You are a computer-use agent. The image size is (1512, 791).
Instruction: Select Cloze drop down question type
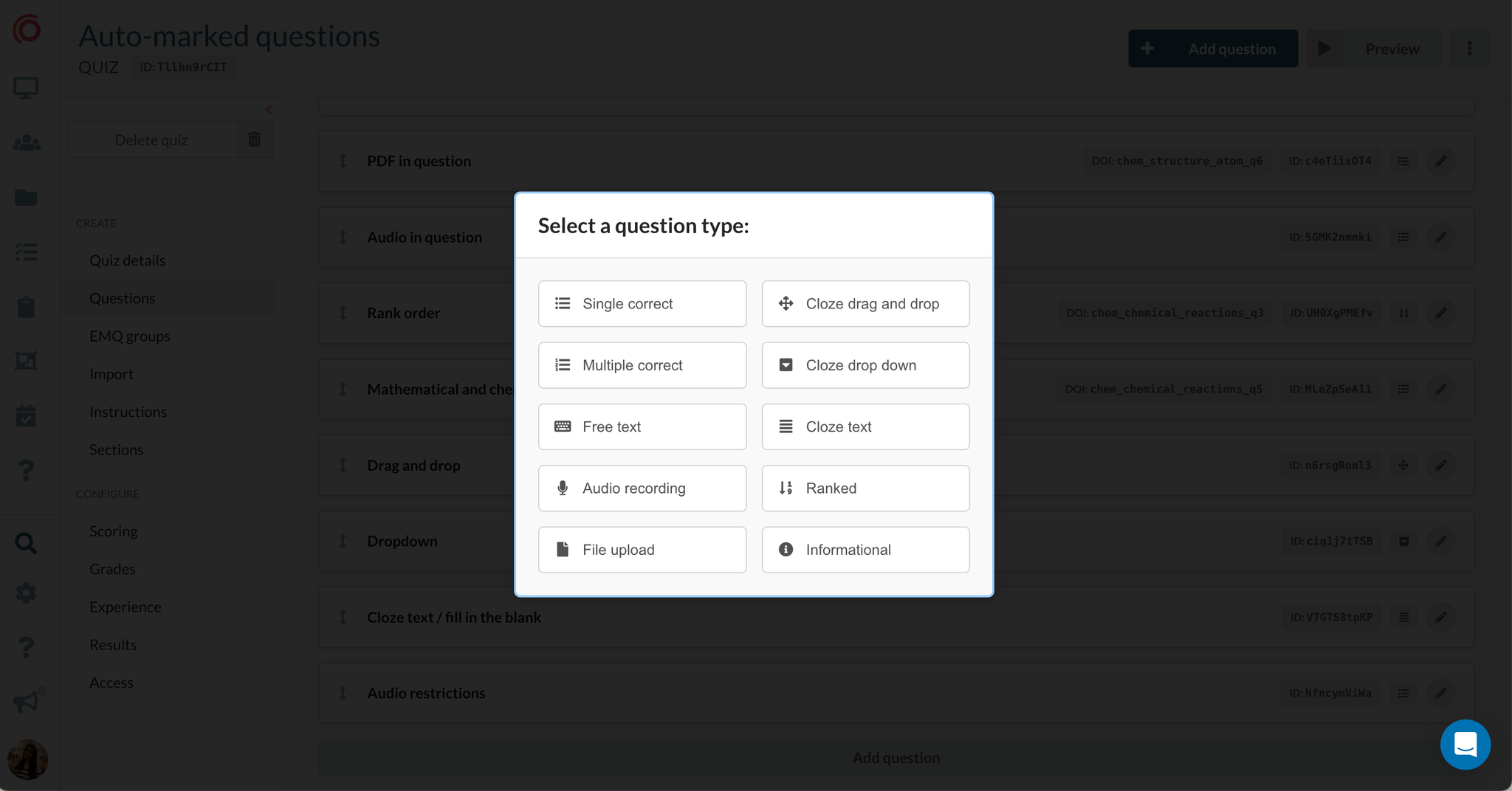(865, 365)
